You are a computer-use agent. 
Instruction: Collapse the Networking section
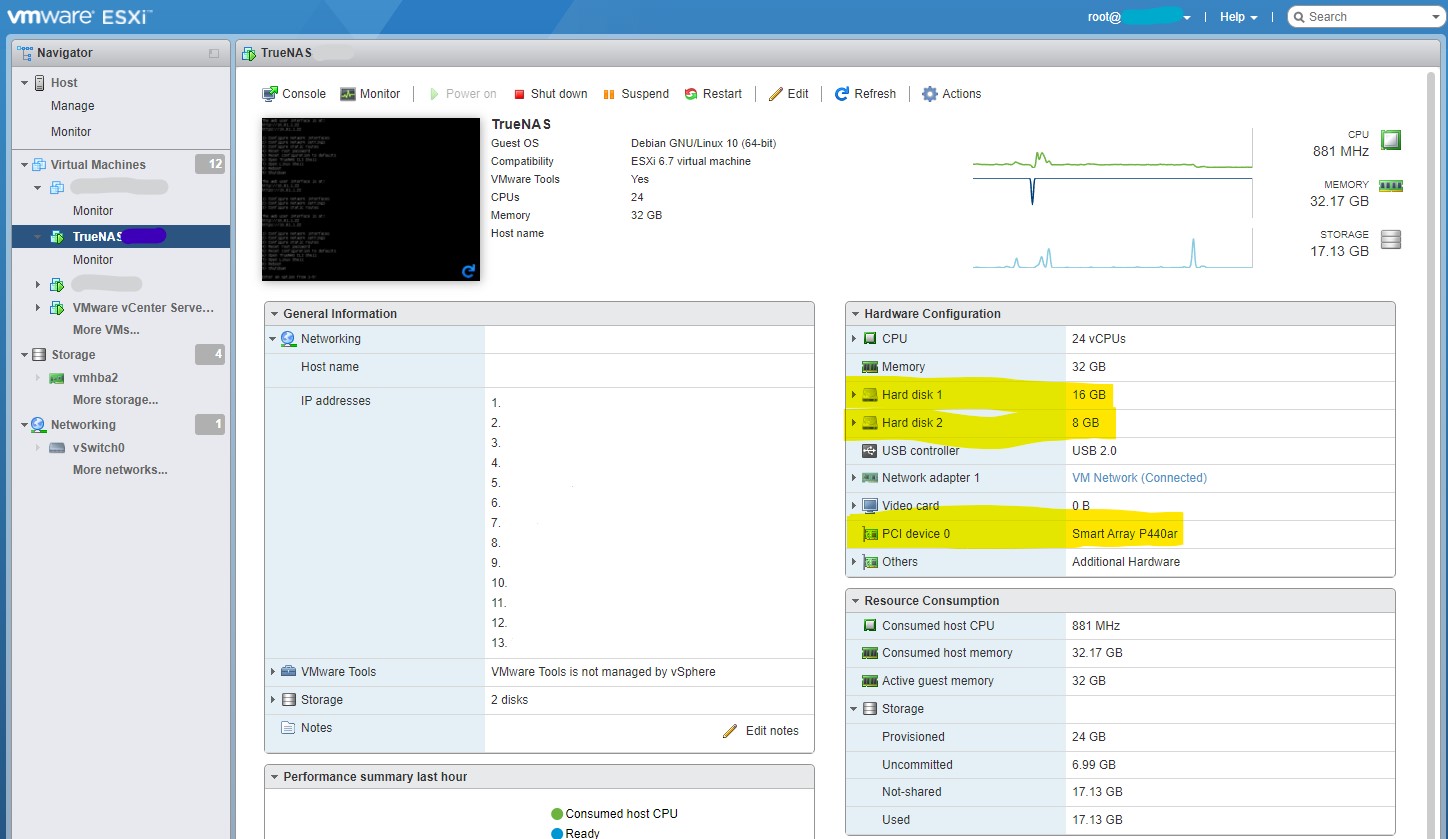tap(272, 339)
